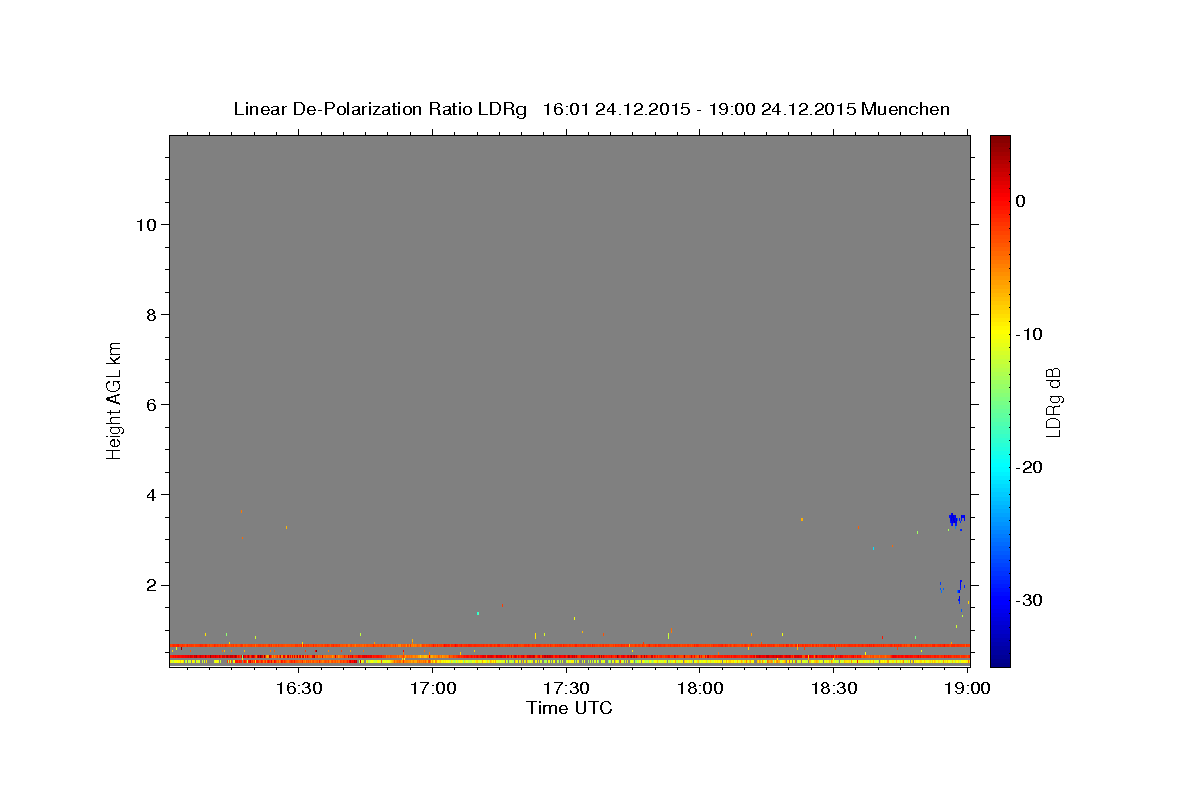This screenshot has height=800, width=1200.
Task: Click the colorbar value -30
Action: 1029,600
